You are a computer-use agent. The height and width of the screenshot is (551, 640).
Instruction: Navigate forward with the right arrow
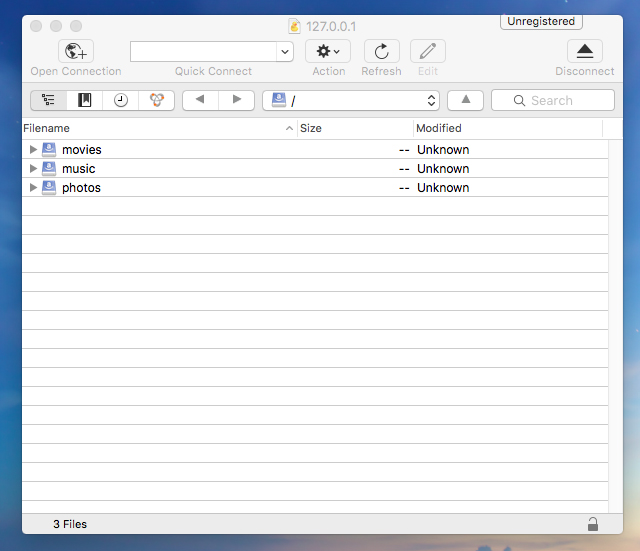click(x=236, y=100)
